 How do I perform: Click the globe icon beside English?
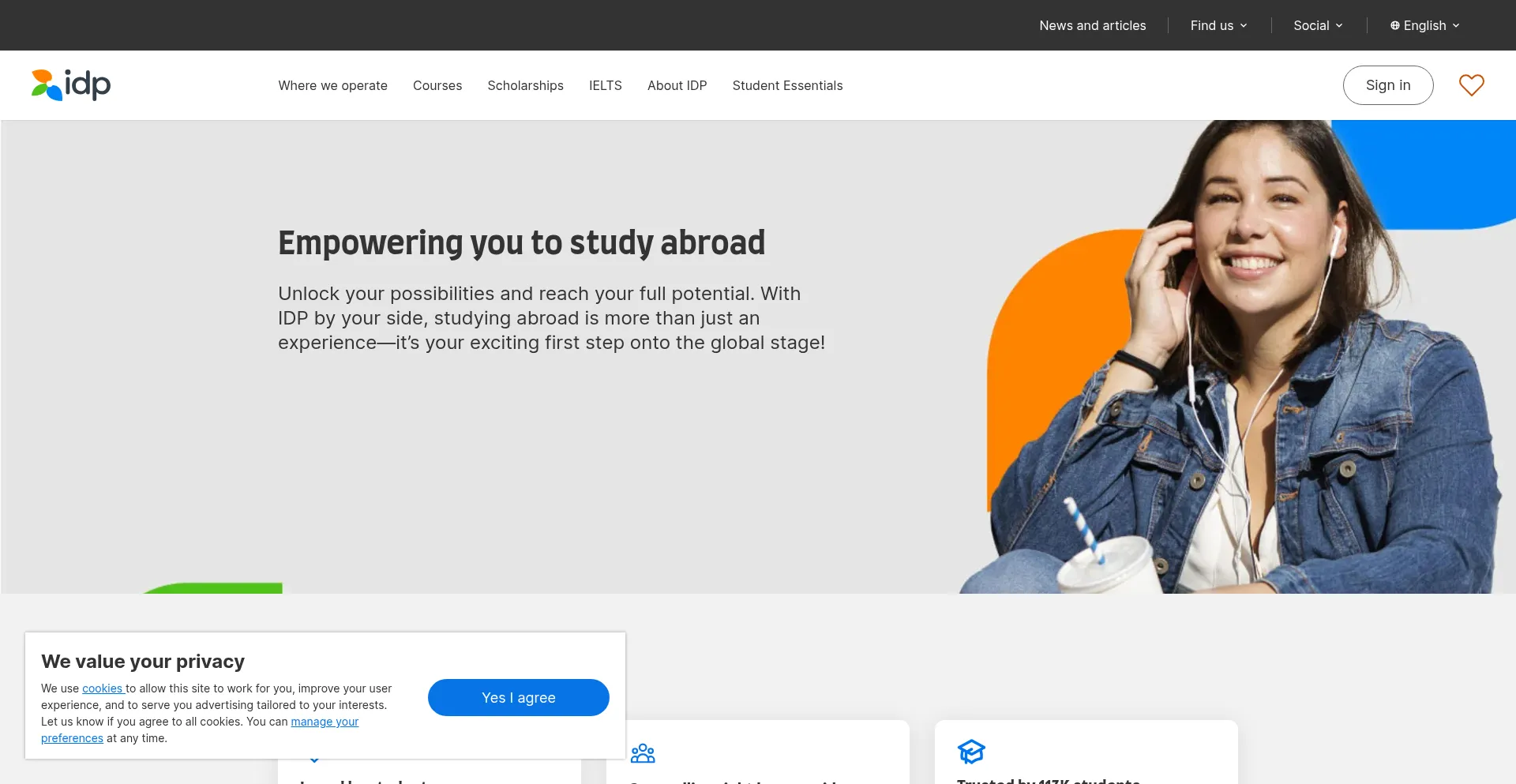(1395, 25)
